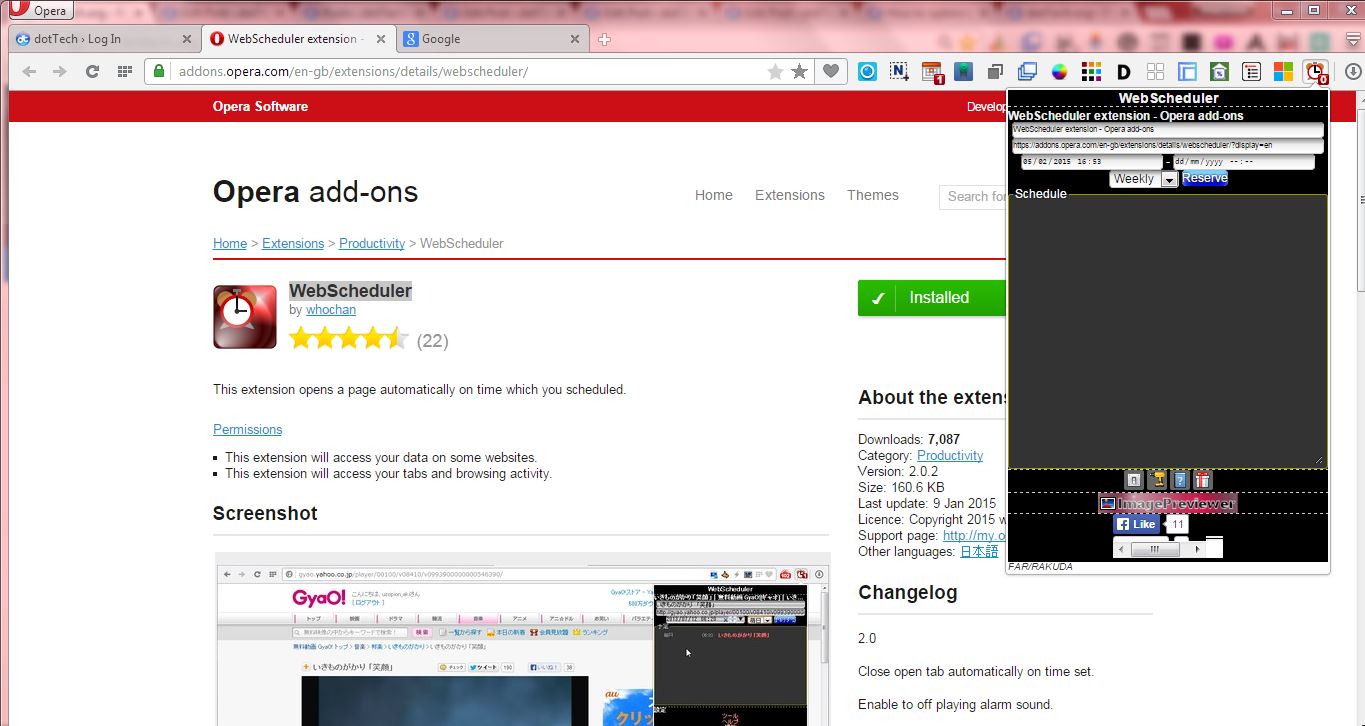Open the Weekly repeat dropdown
The height and width of the screenshot is (726, 1365).
(1143, 179)
